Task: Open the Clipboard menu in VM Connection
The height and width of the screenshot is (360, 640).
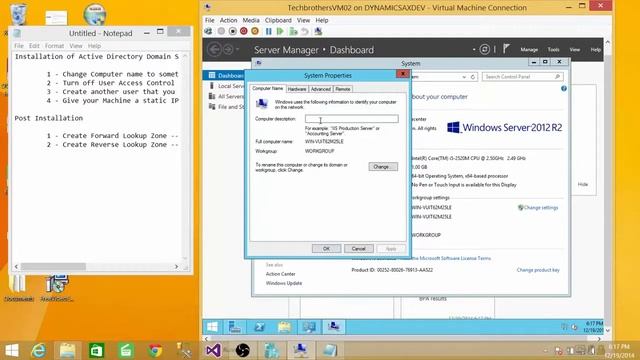Action: click(x=278, y=20)
